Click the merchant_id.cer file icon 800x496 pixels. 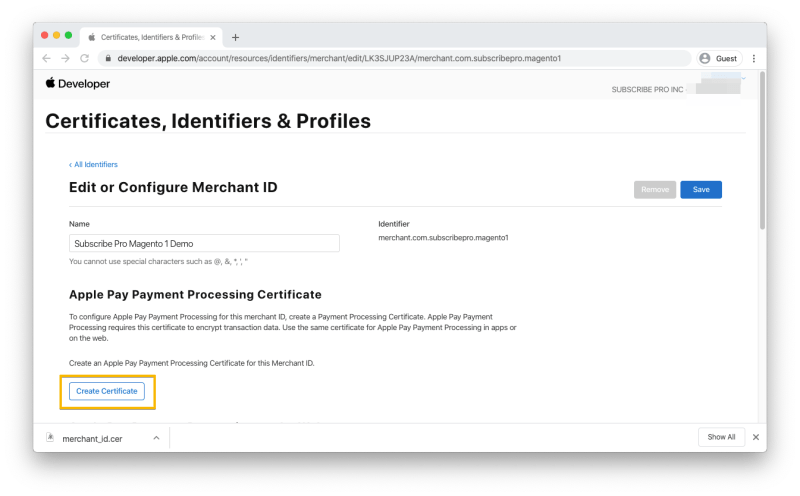tap(50, 437)
